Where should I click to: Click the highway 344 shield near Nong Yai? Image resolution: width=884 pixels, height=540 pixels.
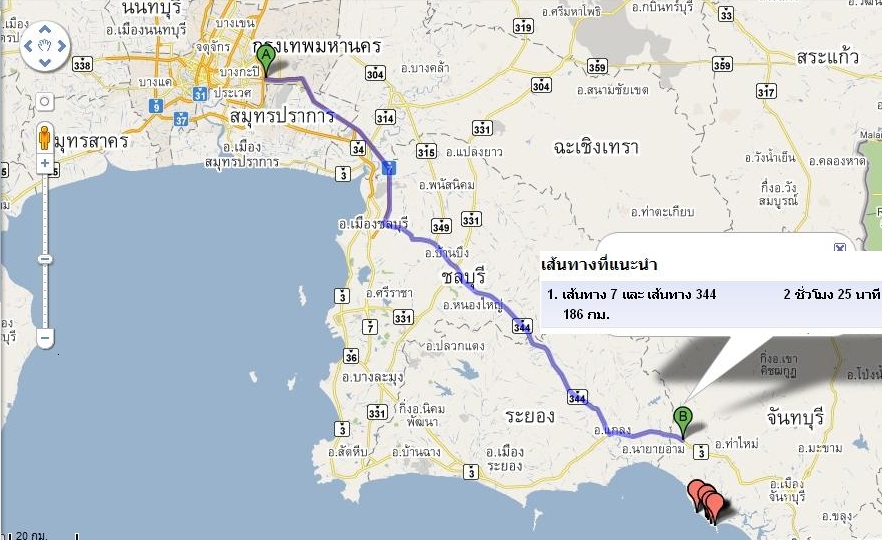point(522,326)
